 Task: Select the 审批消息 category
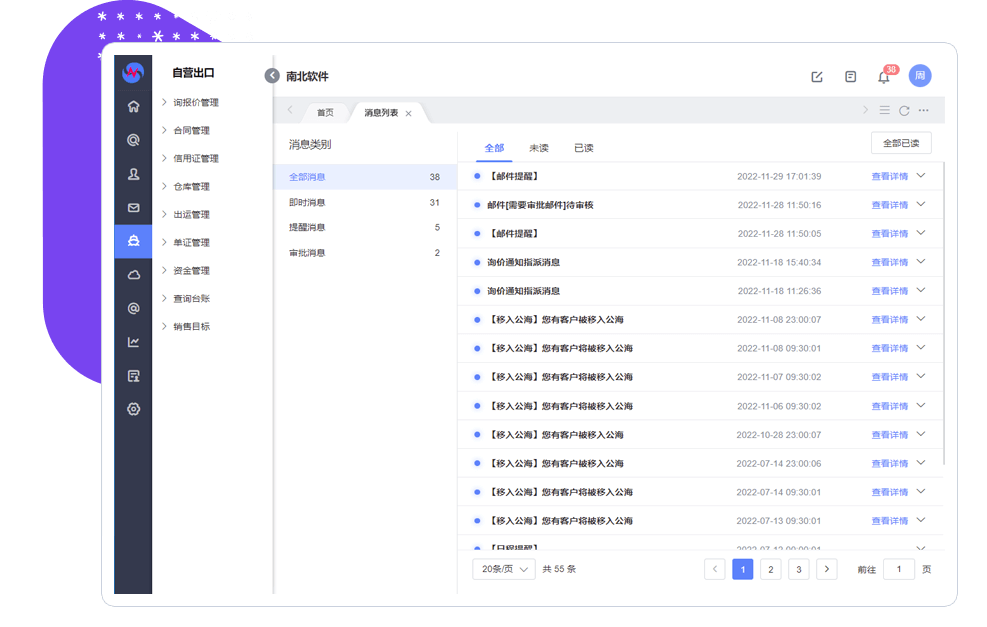pos(307,253)
